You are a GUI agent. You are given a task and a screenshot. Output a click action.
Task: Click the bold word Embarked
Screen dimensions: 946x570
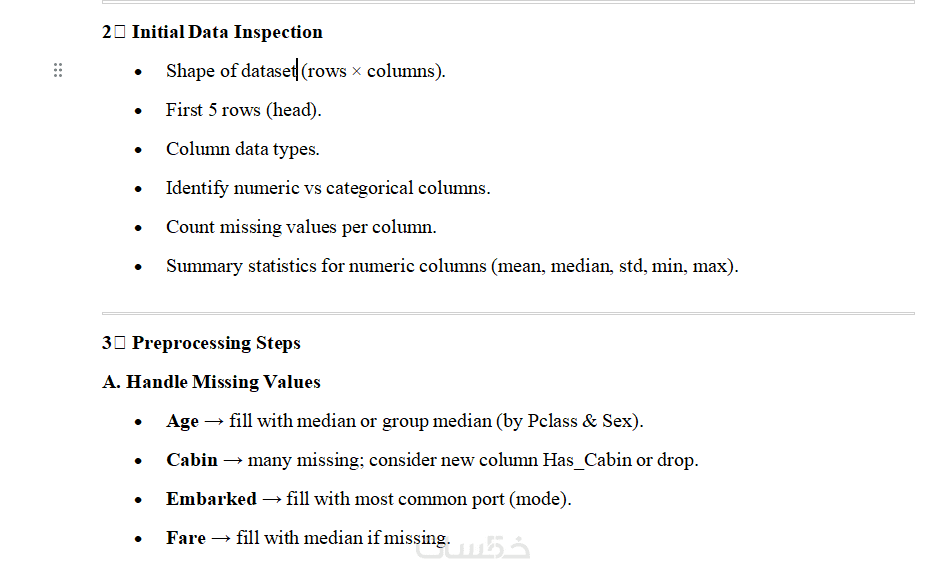point(211,499)
